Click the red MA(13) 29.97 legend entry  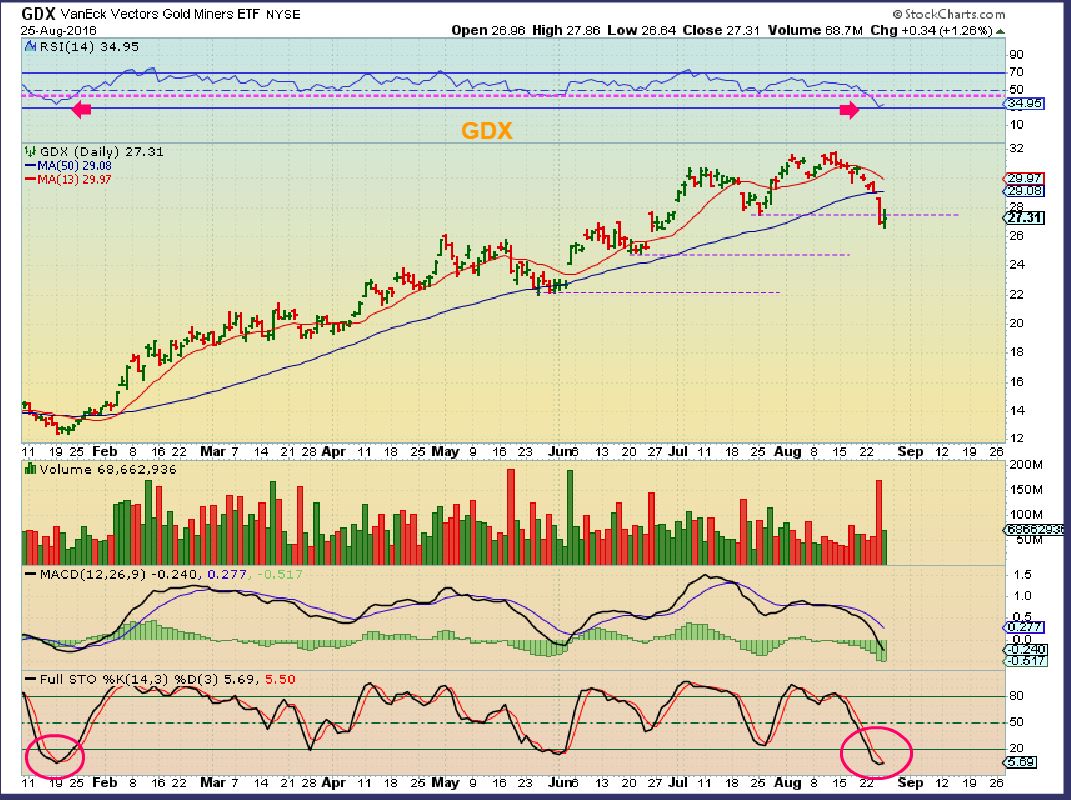68,179
